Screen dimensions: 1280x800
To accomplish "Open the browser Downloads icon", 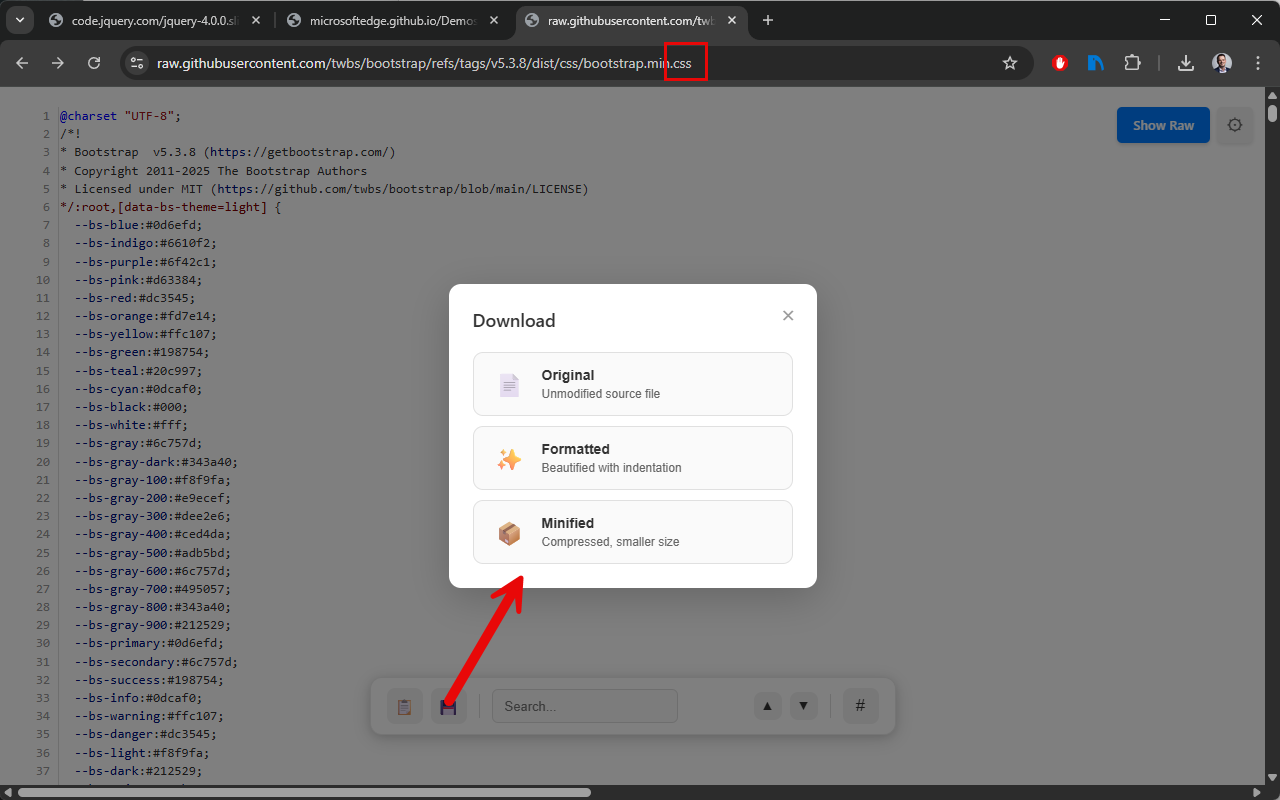I will point(1185,62).
